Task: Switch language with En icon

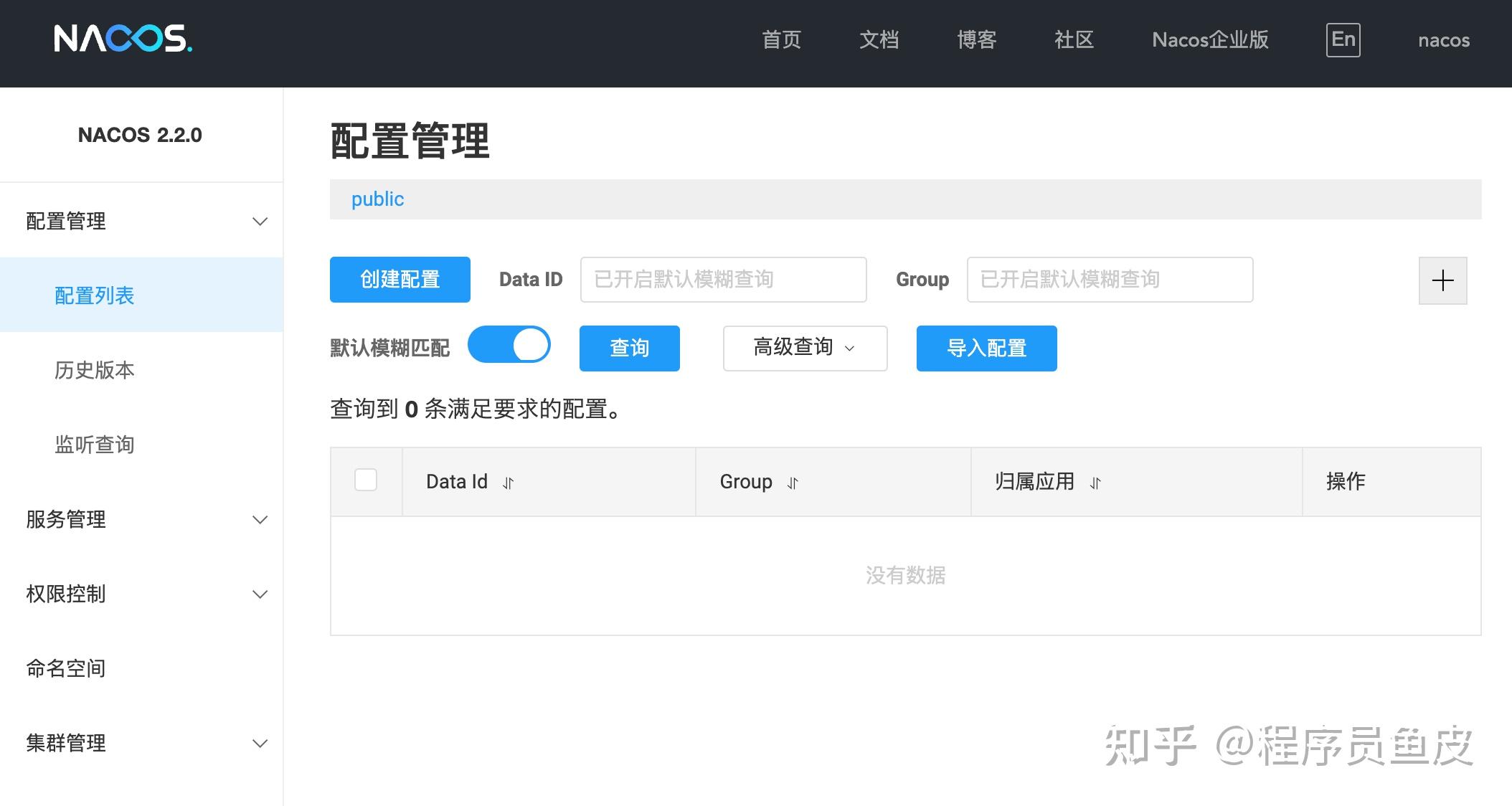Action: (1343, 39)
